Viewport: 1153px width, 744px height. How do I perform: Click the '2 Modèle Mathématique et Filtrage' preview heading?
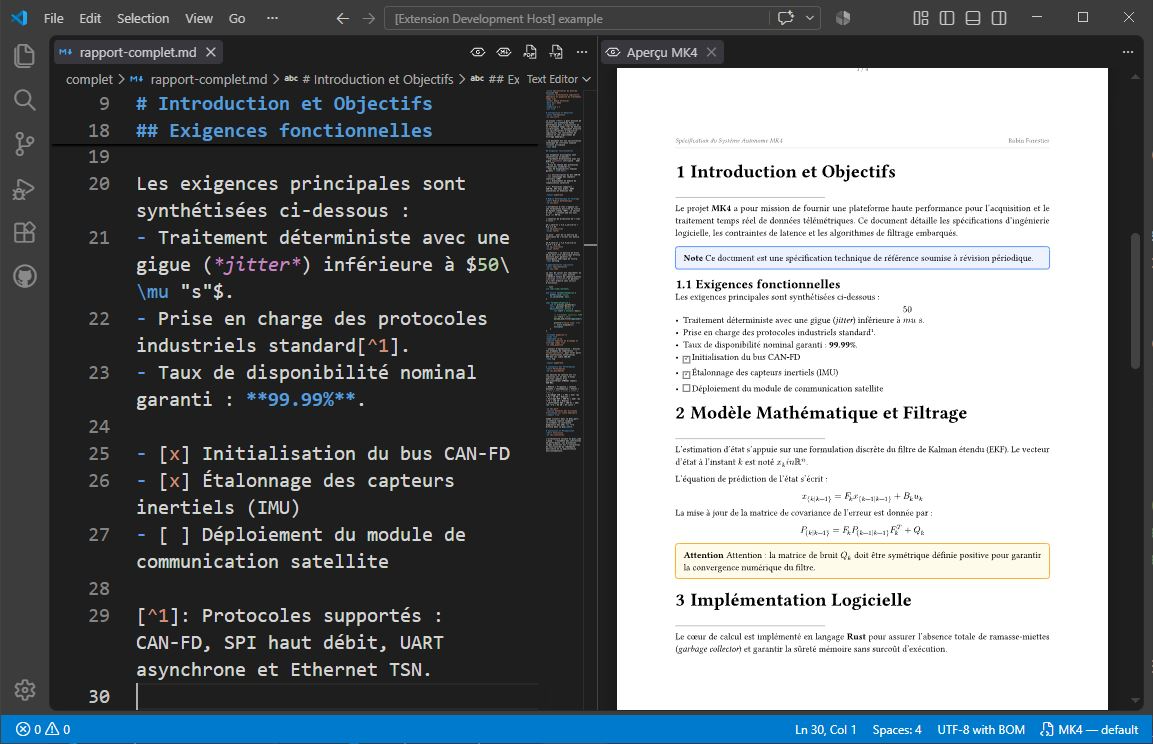[821, 412]
